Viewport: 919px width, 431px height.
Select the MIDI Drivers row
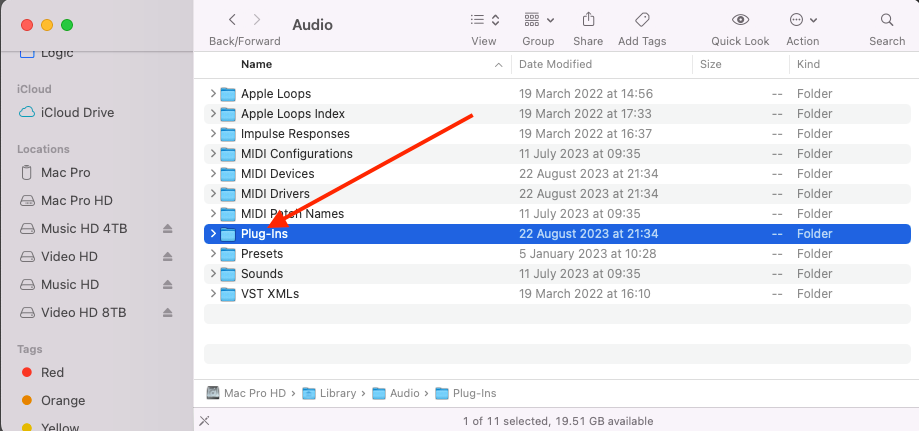click(557, 194)
